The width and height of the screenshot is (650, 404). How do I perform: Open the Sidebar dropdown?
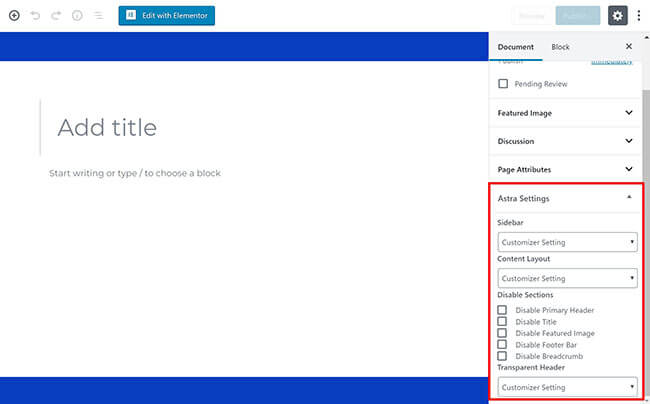(x=568, y=242)
